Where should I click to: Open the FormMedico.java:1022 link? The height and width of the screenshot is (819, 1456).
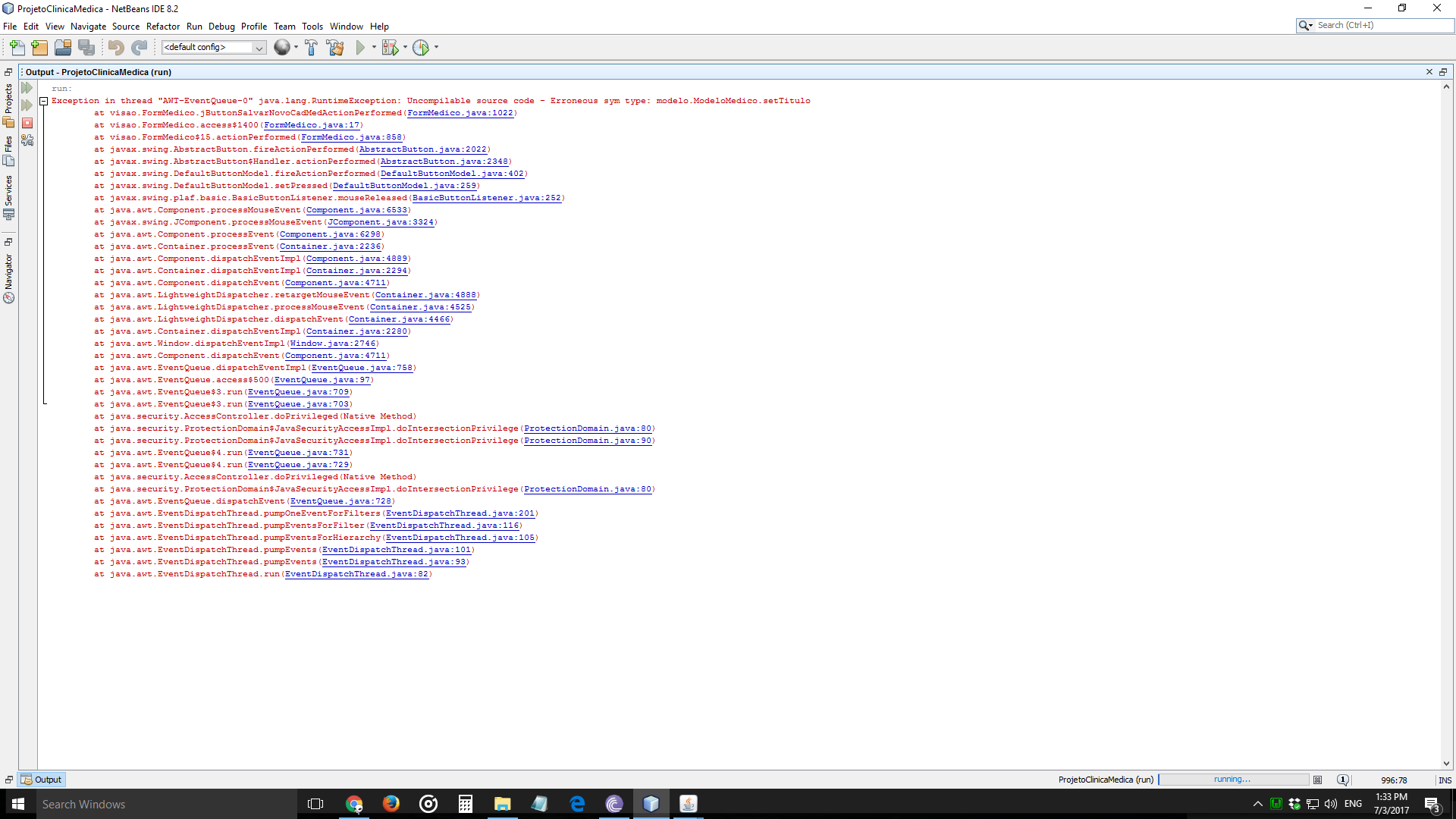[460, 113]
